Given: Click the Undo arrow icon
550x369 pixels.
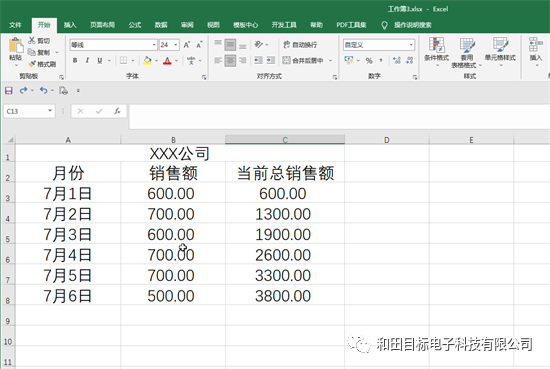Looking at the screenshot, I should click(43, 90).
